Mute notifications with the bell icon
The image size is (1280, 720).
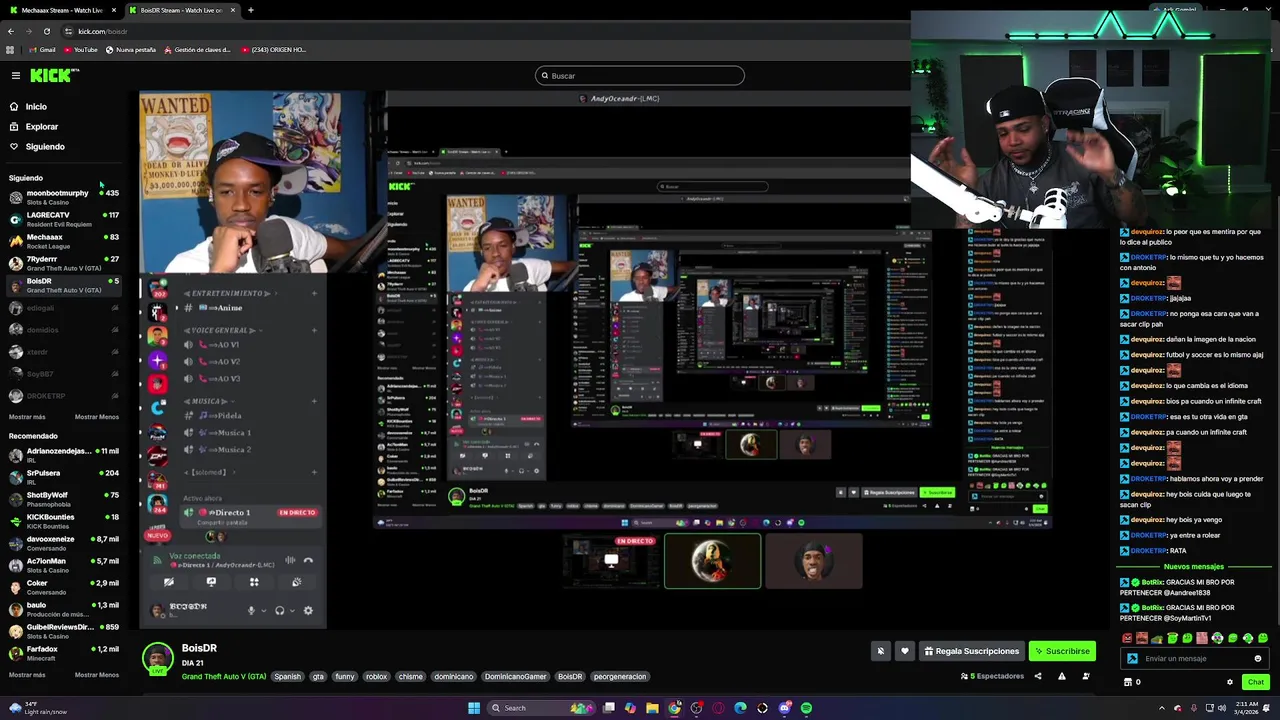pyautogui.click(x=881, y=651)
